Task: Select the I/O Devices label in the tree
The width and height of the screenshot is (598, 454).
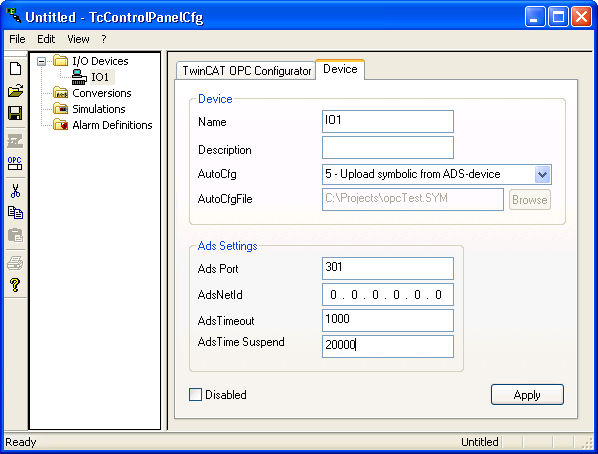Action: [x=100, y=61]
